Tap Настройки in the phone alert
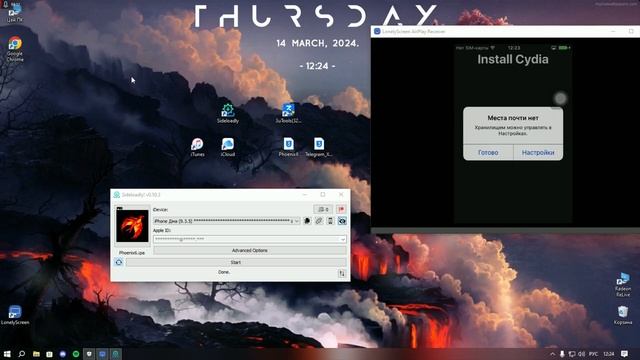 [538, 152]
